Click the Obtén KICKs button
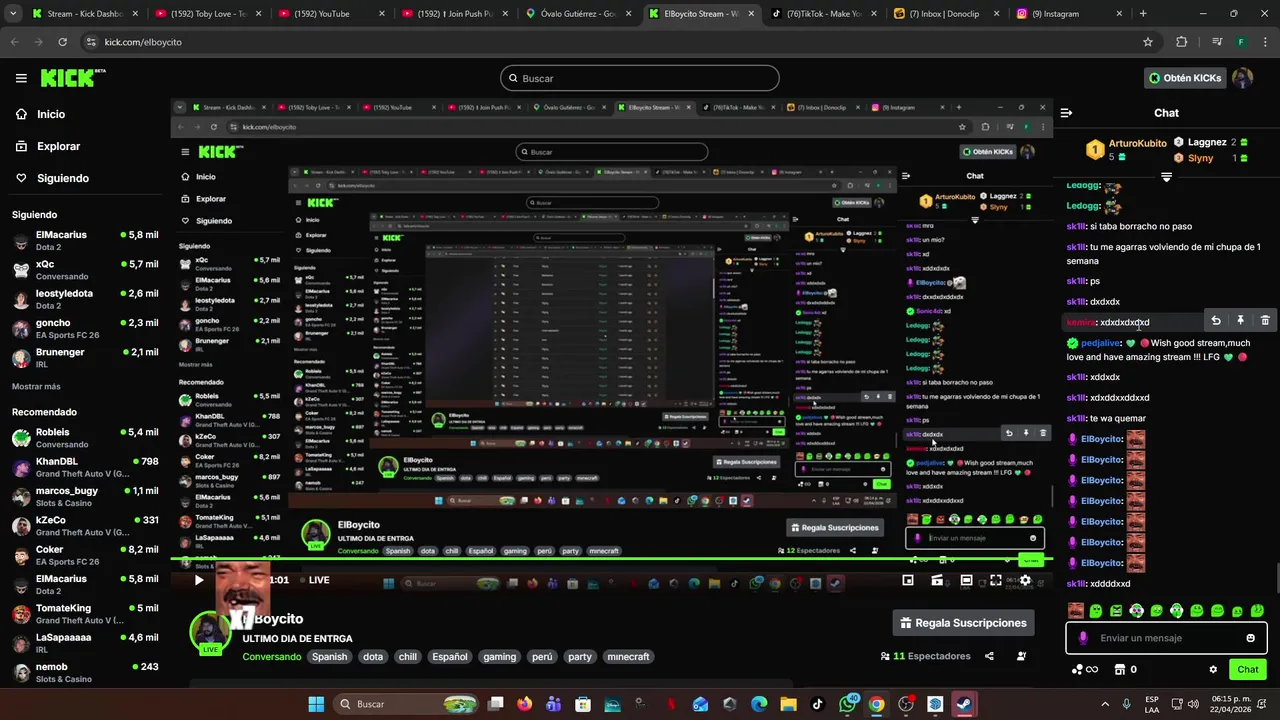This screenshot has height=720, width=1280. [1185, 78]
